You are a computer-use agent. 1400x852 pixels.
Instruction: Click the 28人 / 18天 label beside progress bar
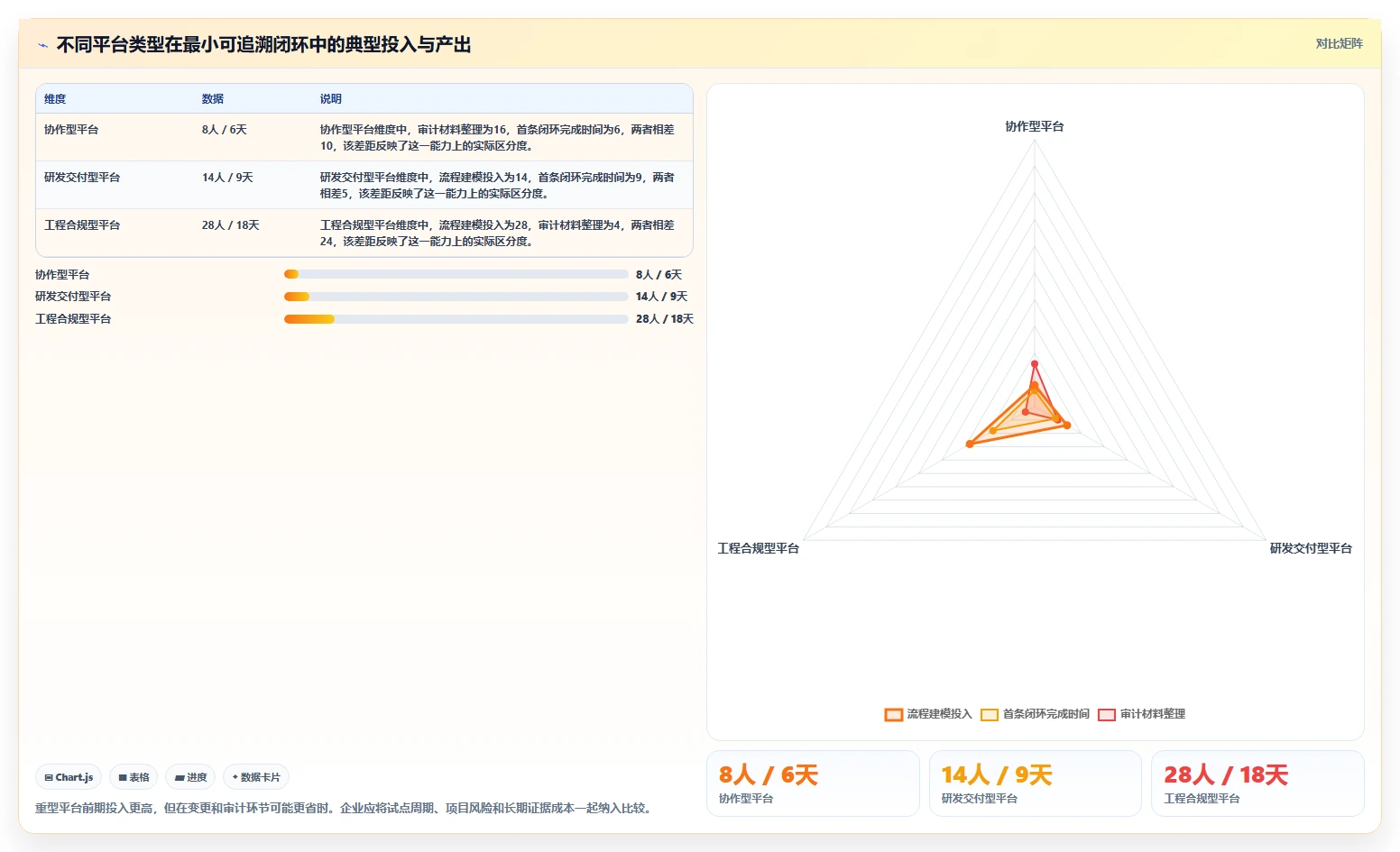point(665,319)
